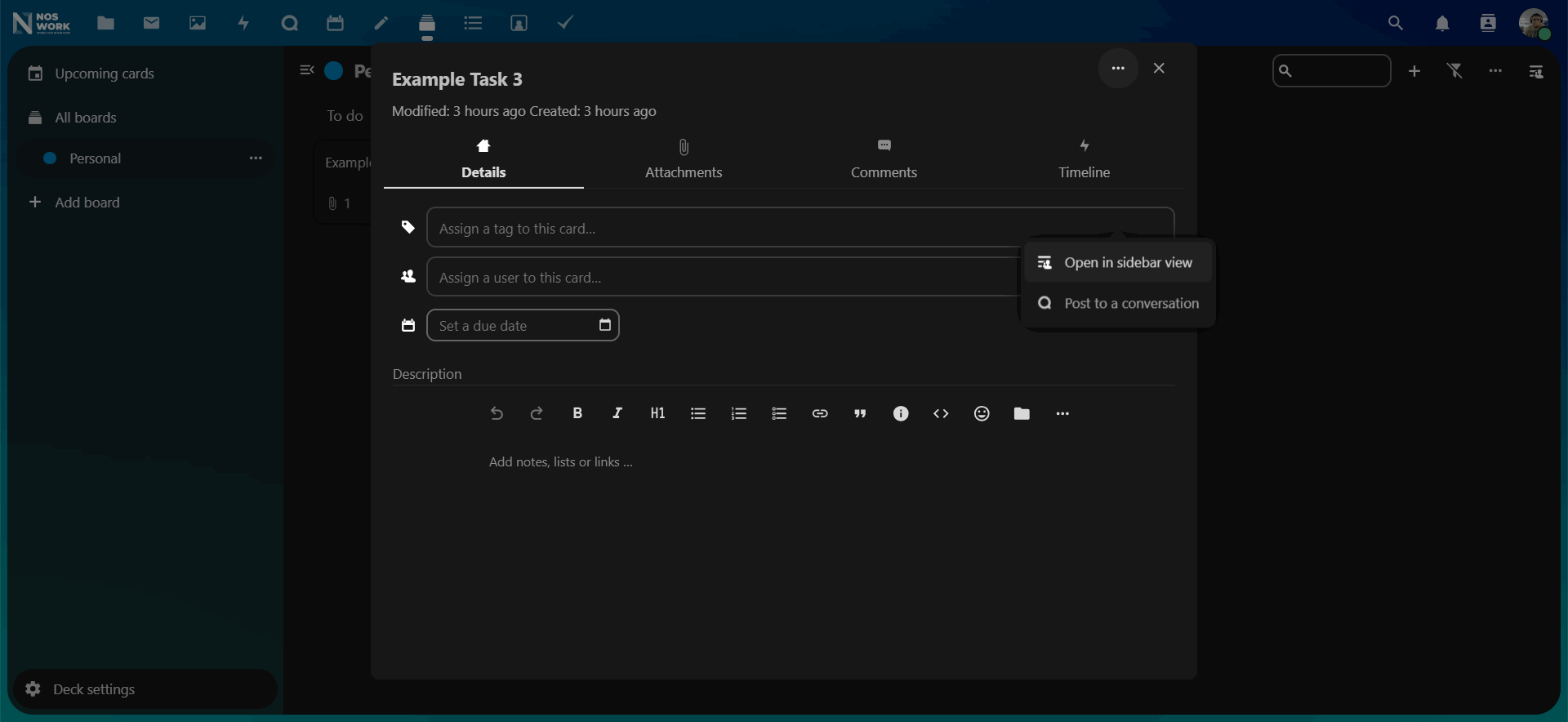Image resolution: width=1568 pixels, height=722 pixels.
Task: Insert an info callout
Action: click(901, 414)
